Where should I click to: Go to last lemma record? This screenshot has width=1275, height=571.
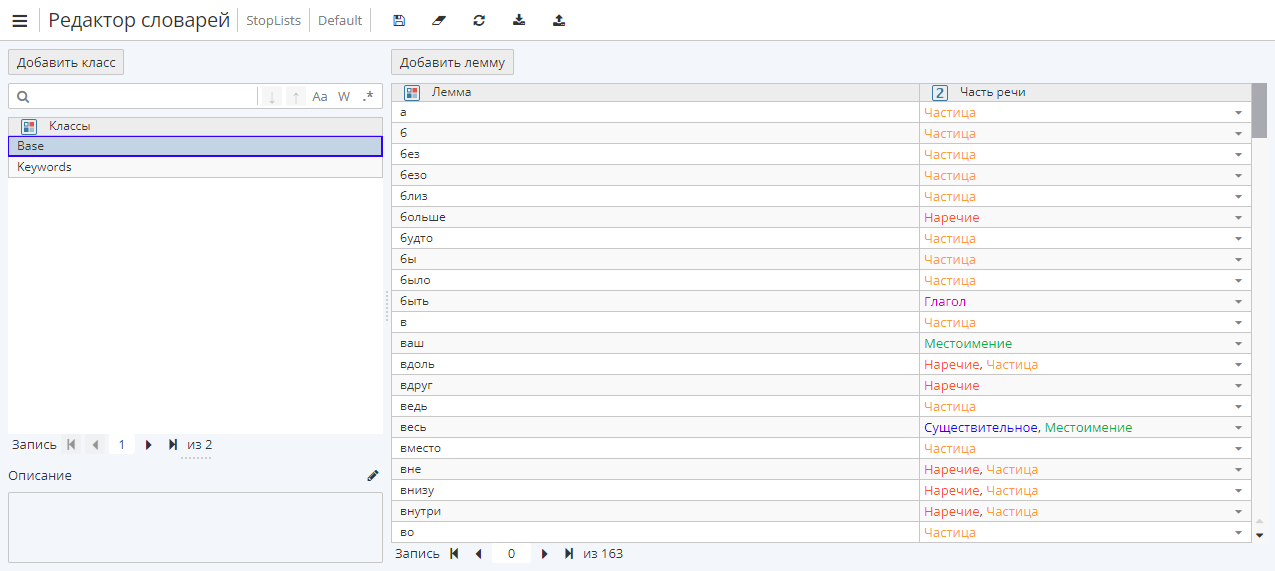click(x=569, y=554)
